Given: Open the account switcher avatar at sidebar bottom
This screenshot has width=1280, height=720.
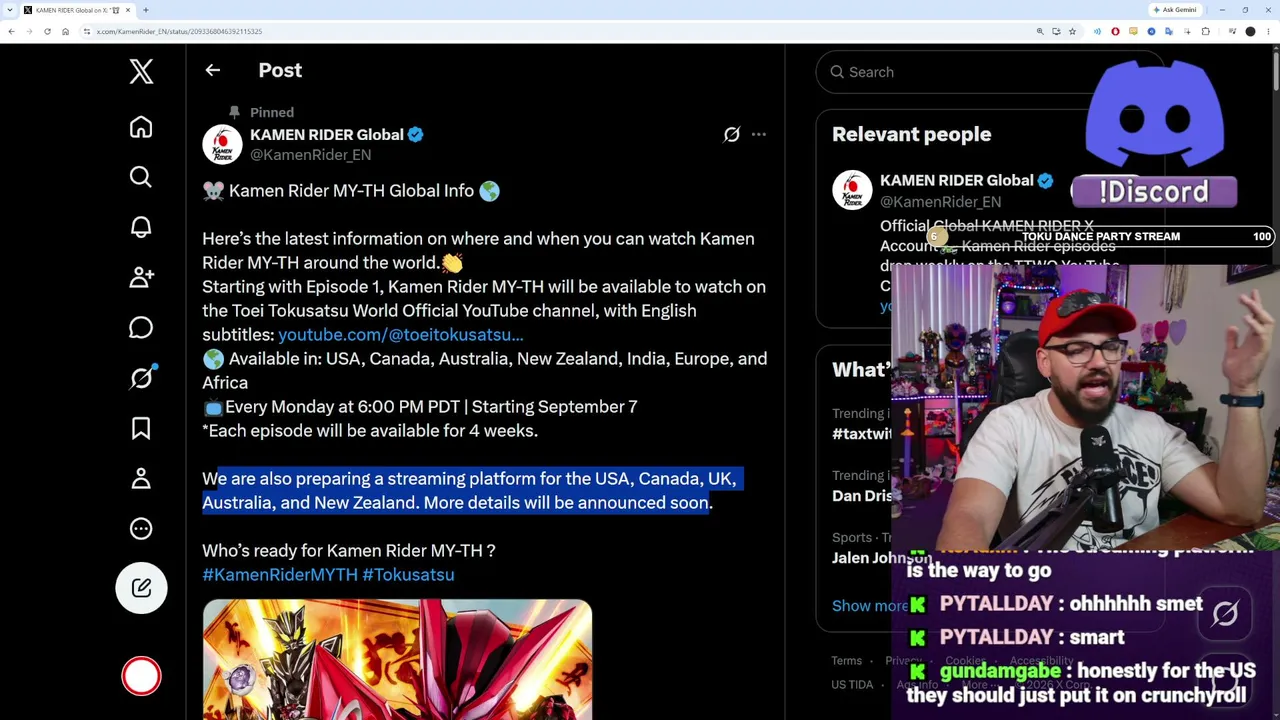Looking at the screenshot, I should 141,677.
